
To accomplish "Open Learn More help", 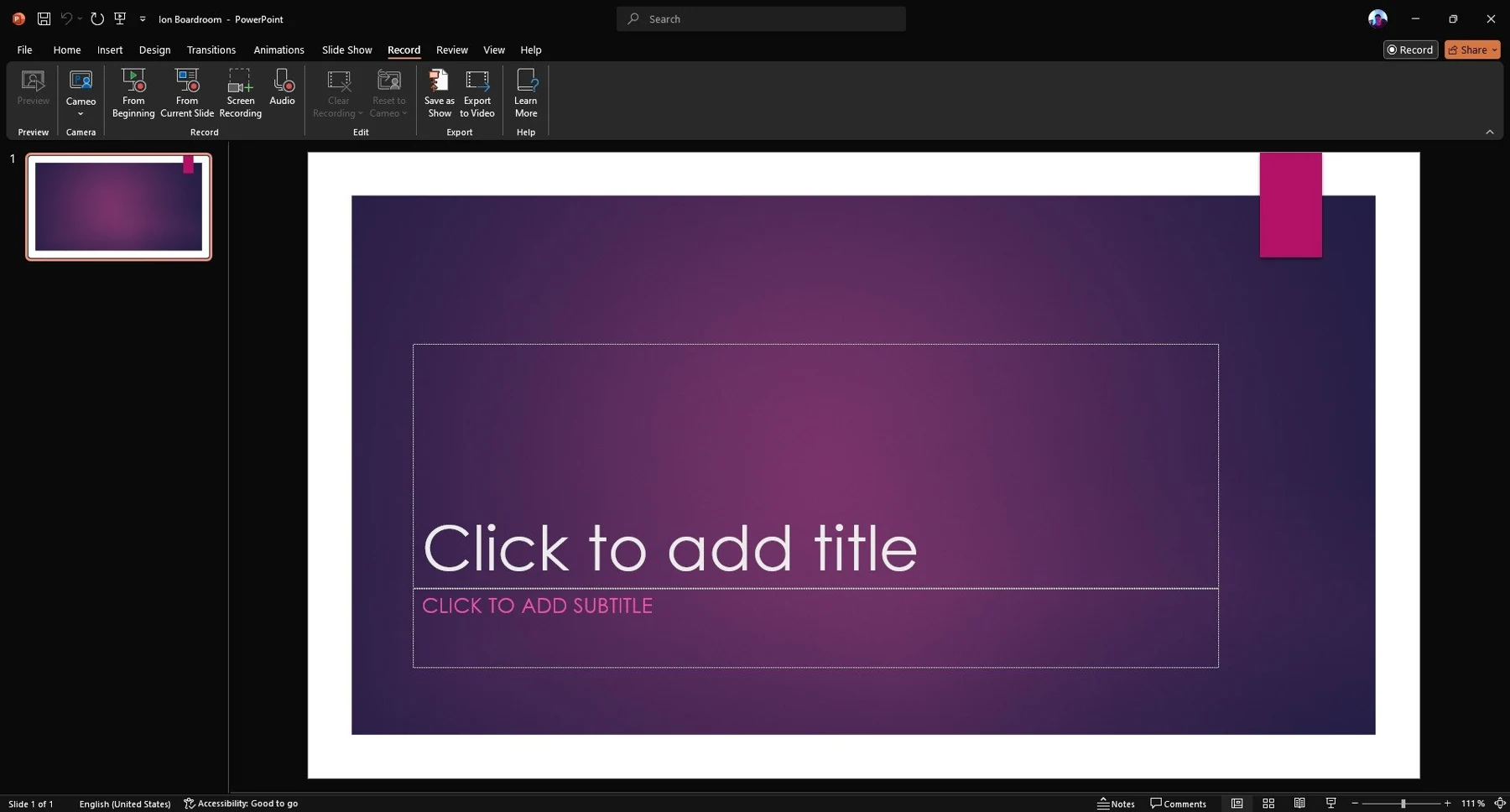I will pyautogui.click(x=526, y=93).
